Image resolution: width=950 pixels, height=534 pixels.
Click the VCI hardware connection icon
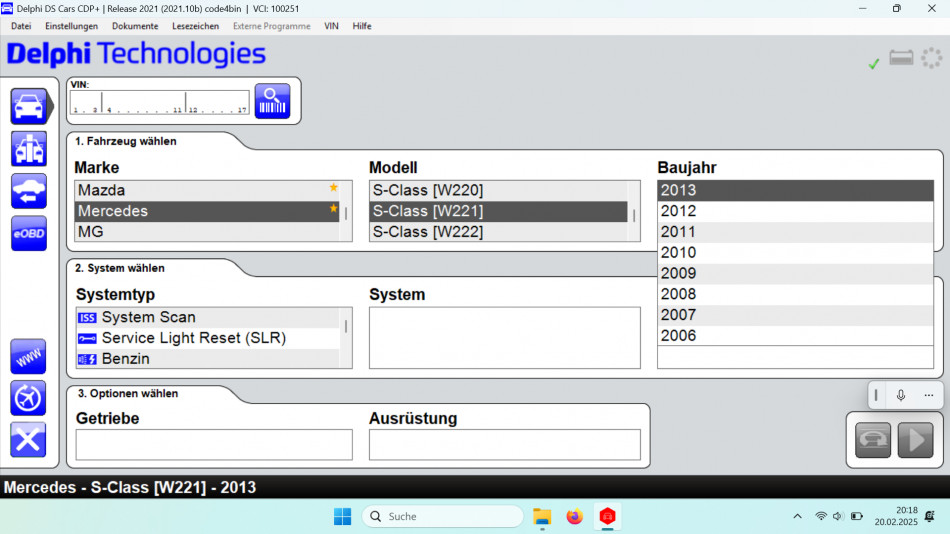point(901,58)
